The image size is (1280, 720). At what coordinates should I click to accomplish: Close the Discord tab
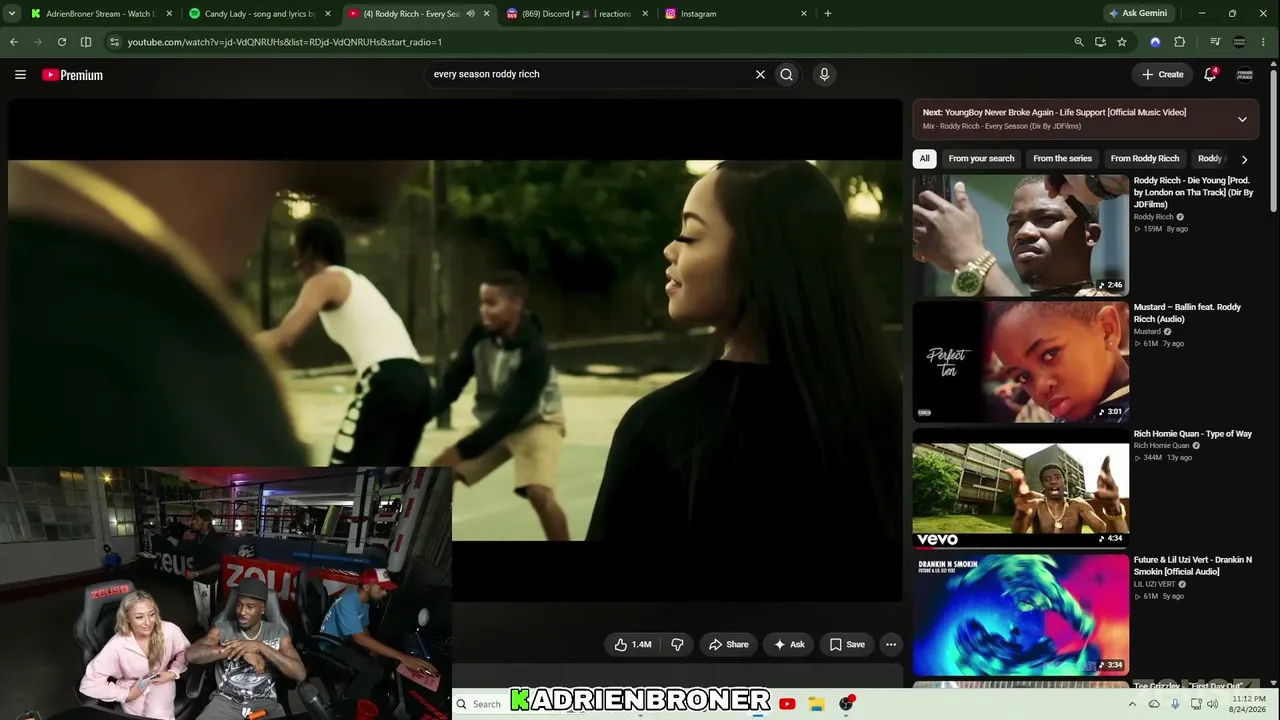[645, 14]
